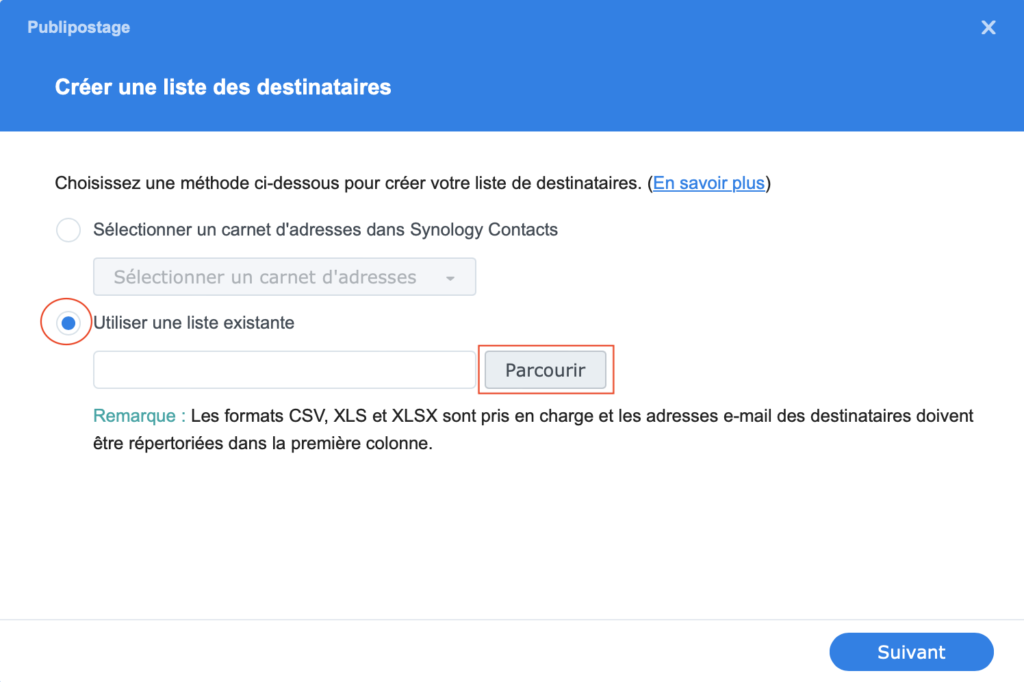1024x682 pixels.
Task: Click the 'première colonne' line of the remark
Action: click(x=263, y=444)
